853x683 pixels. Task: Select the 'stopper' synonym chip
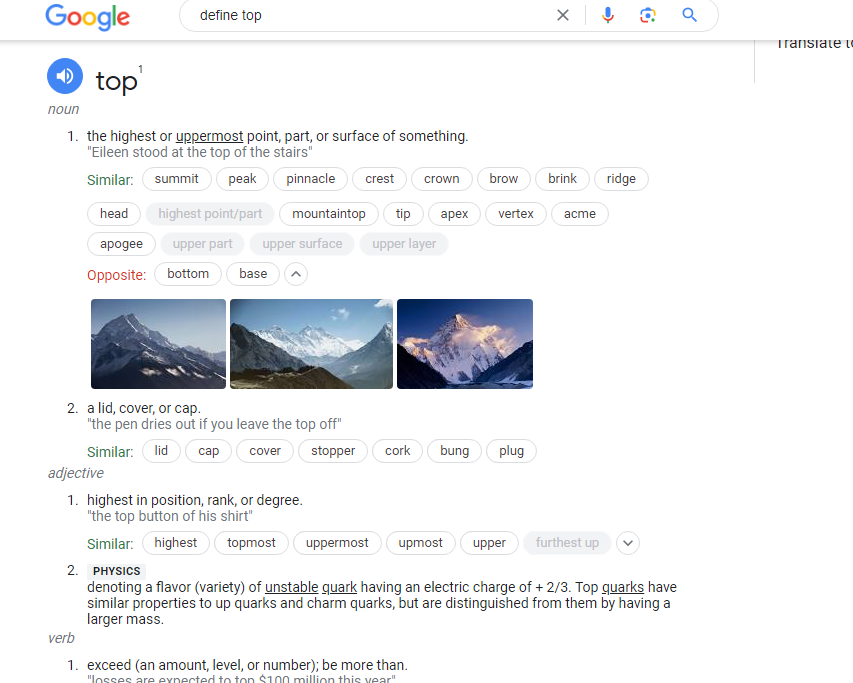tap(333, 451)
